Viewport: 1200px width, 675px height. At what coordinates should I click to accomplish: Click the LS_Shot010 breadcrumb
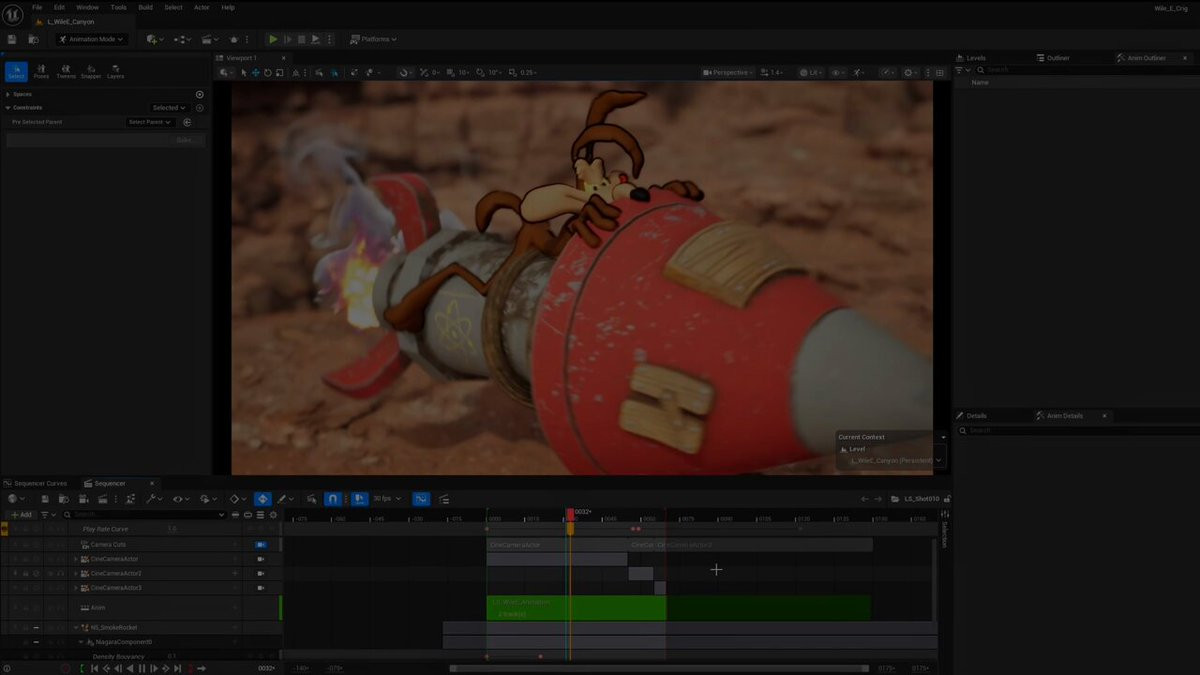[921, 498]
